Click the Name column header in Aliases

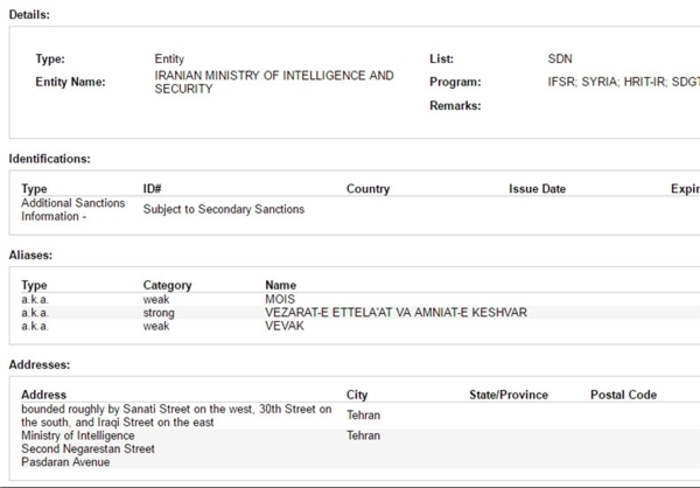click(x=280, y=285)
